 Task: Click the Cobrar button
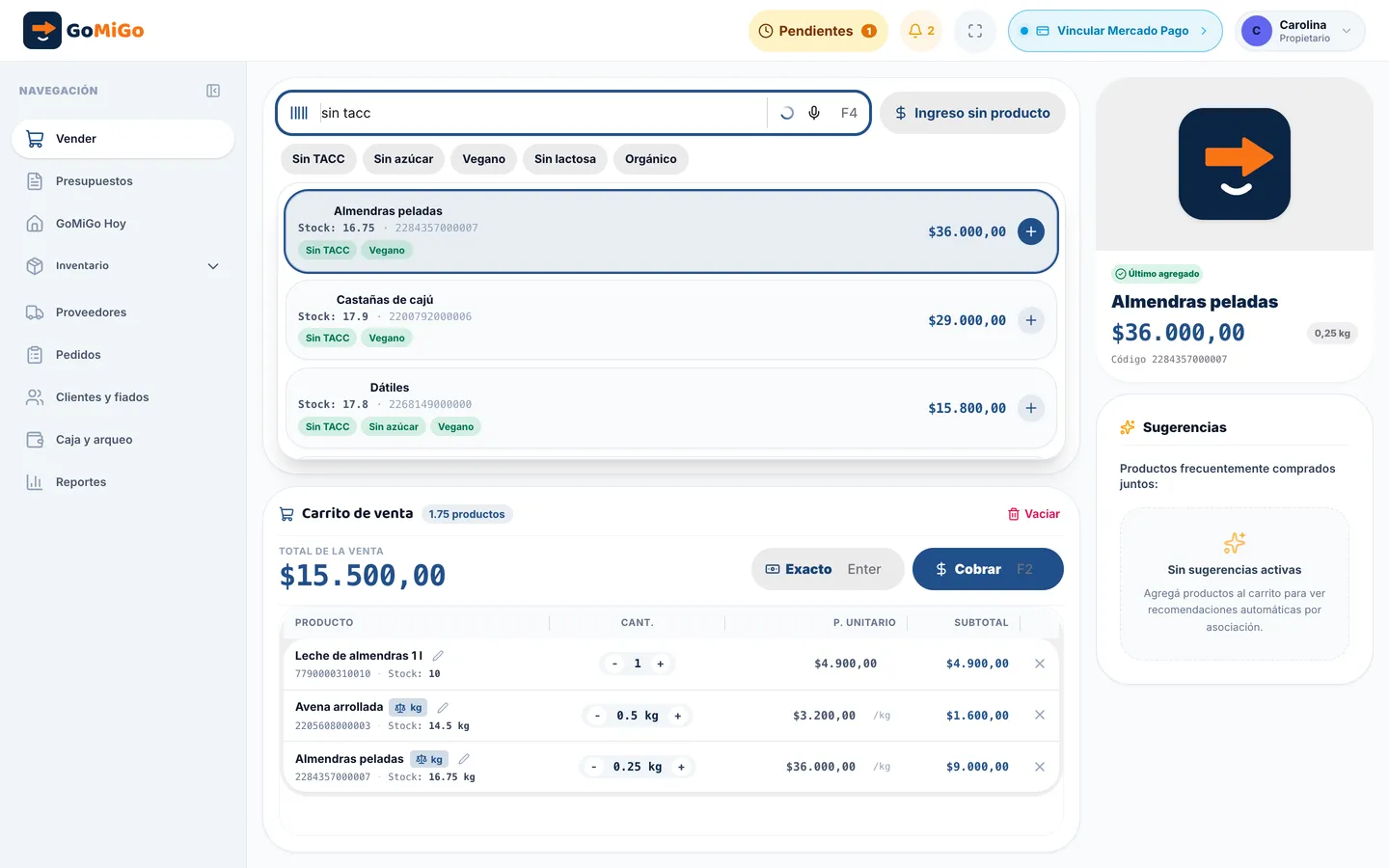tap(988, 569)
